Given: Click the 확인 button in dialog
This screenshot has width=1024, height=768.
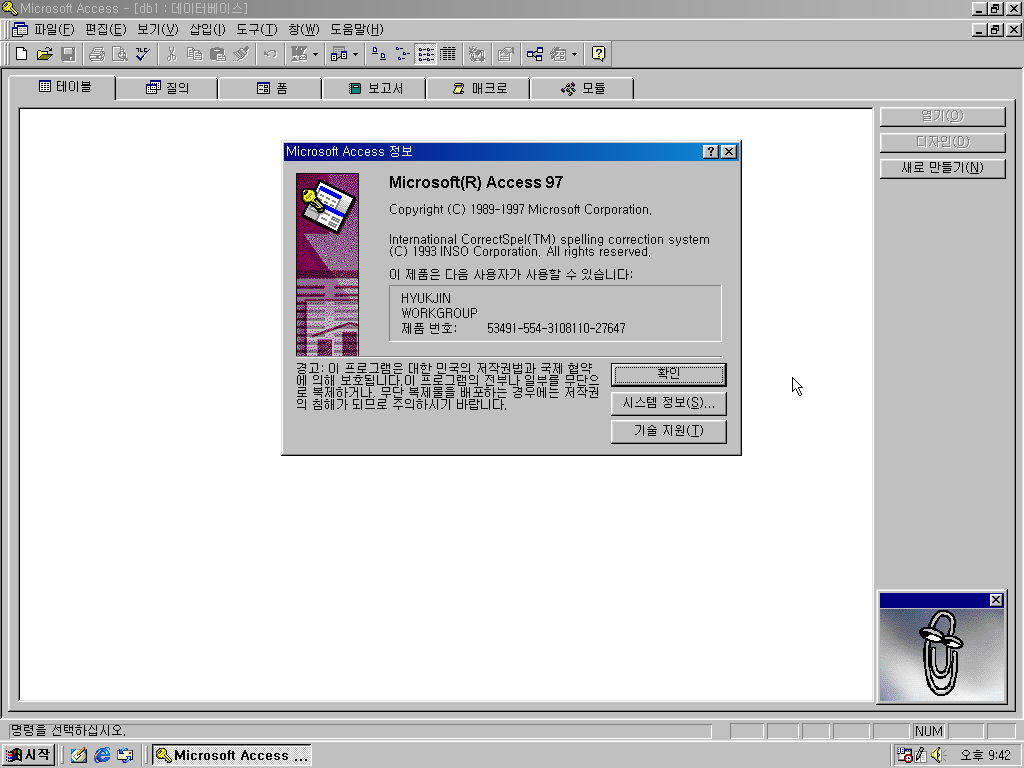Looking at the screenshot, I should pyautogui.click(x=669, y=374).
